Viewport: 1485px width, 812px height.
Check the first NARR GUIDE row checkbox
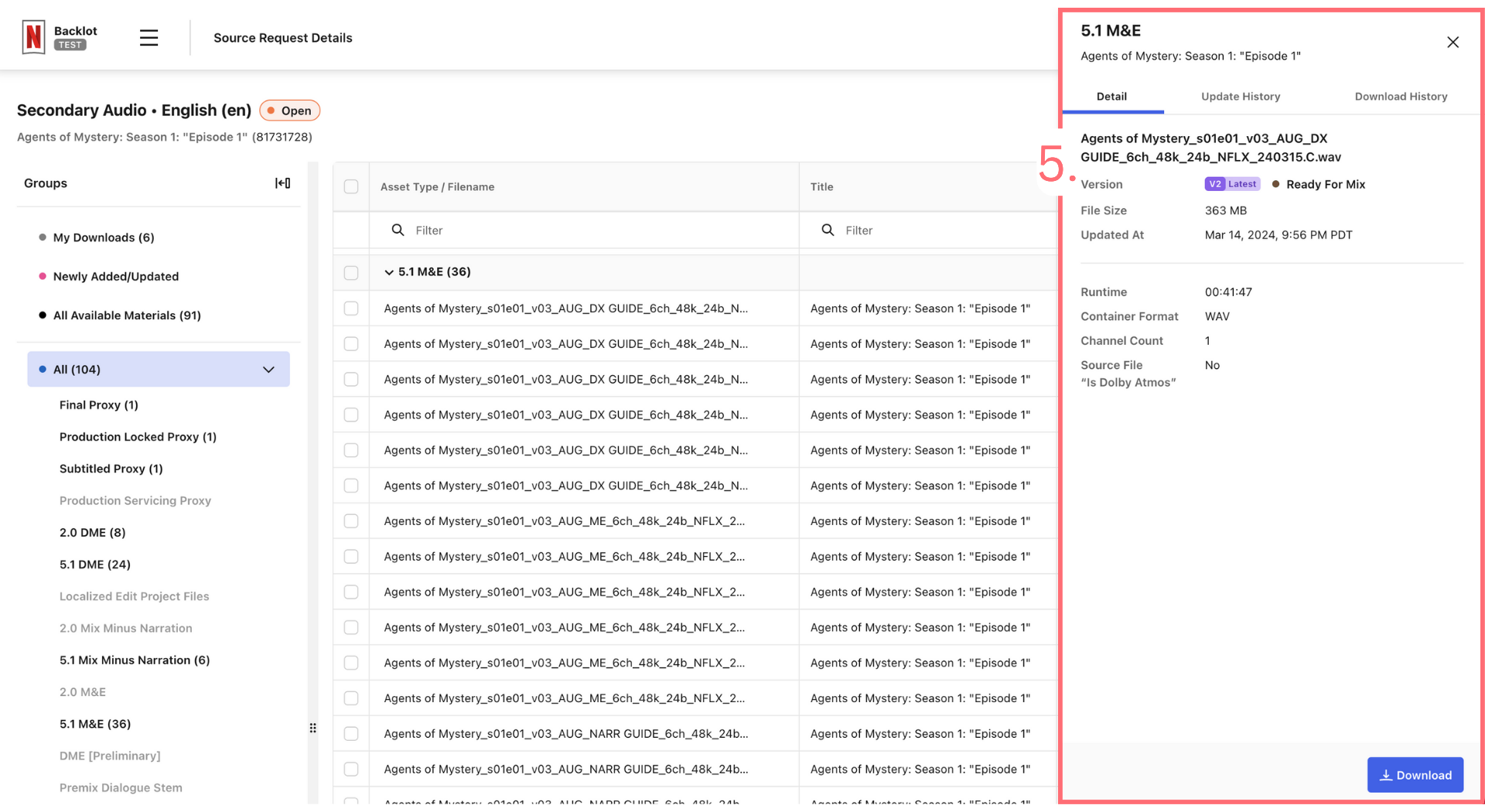351,734
